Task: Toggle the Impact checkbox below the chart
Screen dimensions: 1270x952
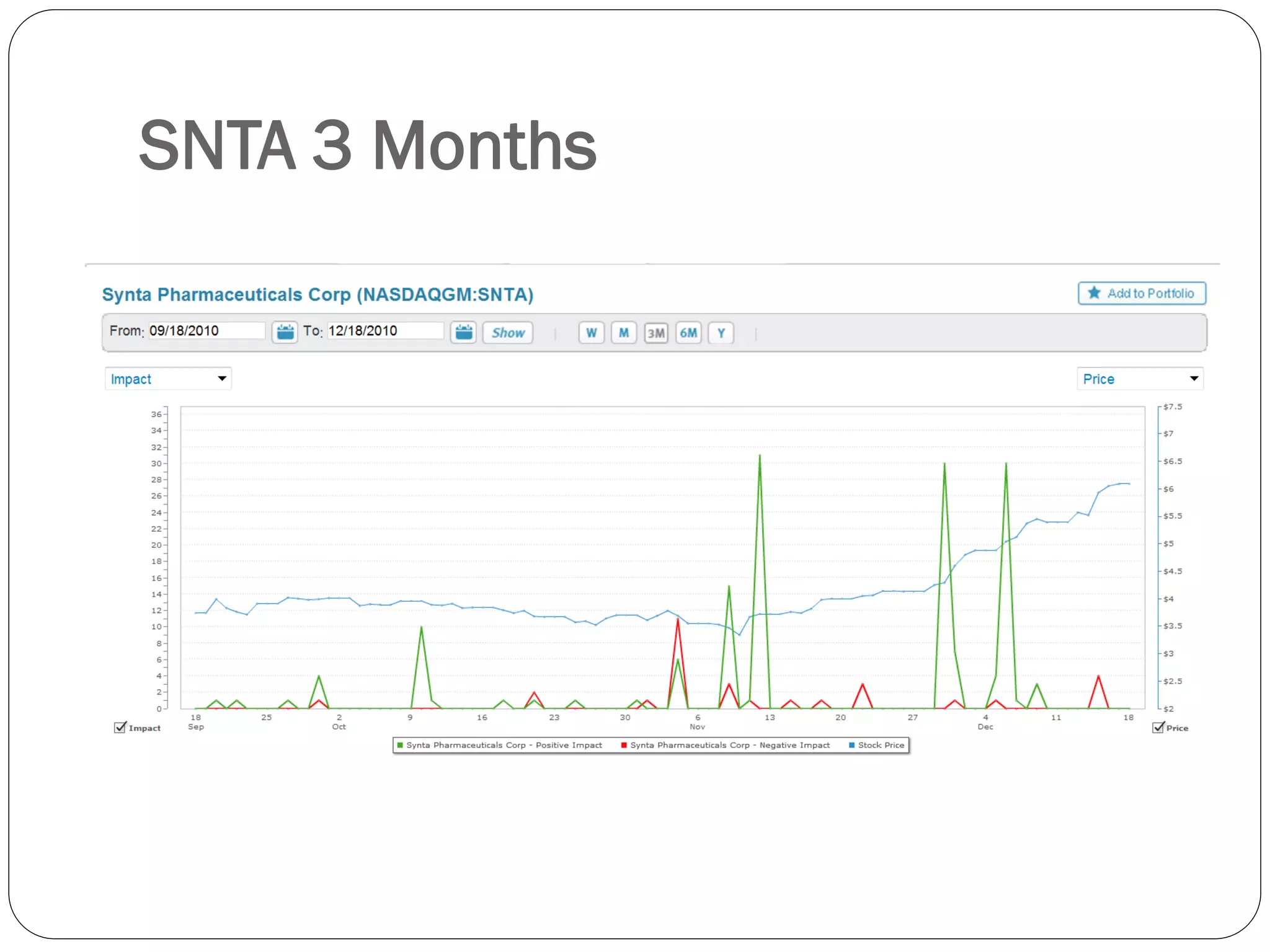Action: (x=120, y=727)
